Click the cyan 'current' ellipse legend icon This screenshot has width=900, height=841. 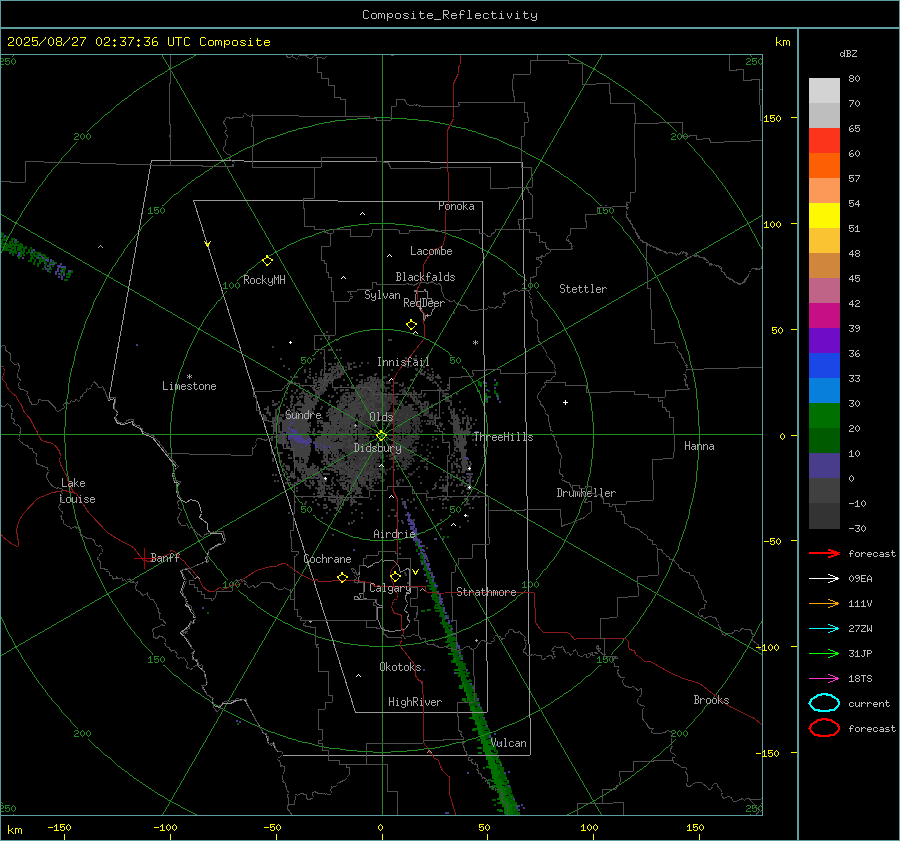pos(824,703)
